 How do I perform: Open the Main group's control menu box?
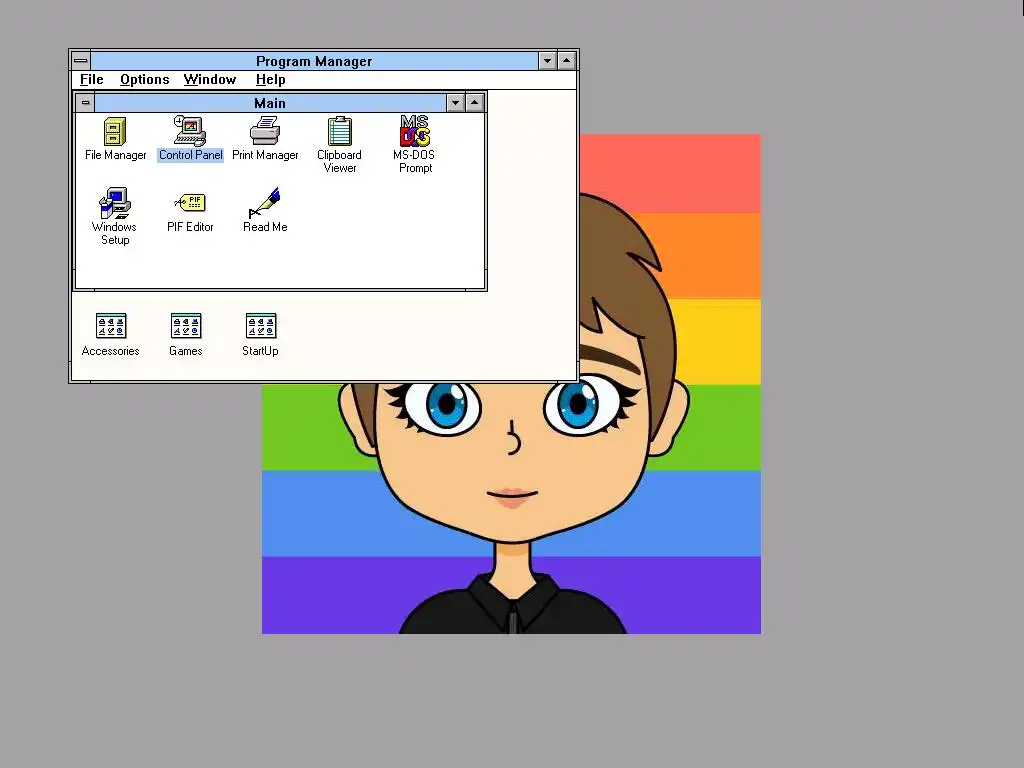tap(85, 103)
